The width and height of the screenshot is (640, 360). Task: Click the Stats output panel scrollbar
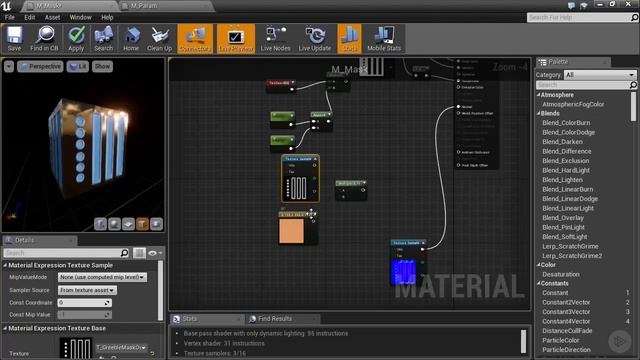[524, 341]
